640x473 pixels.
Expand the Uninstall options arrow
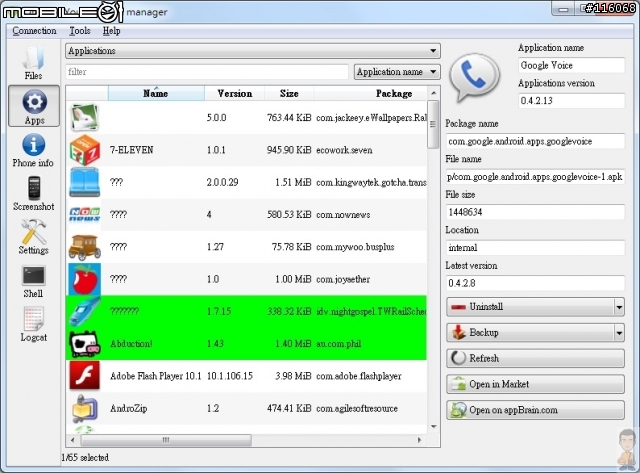click(x=619, y=307)
